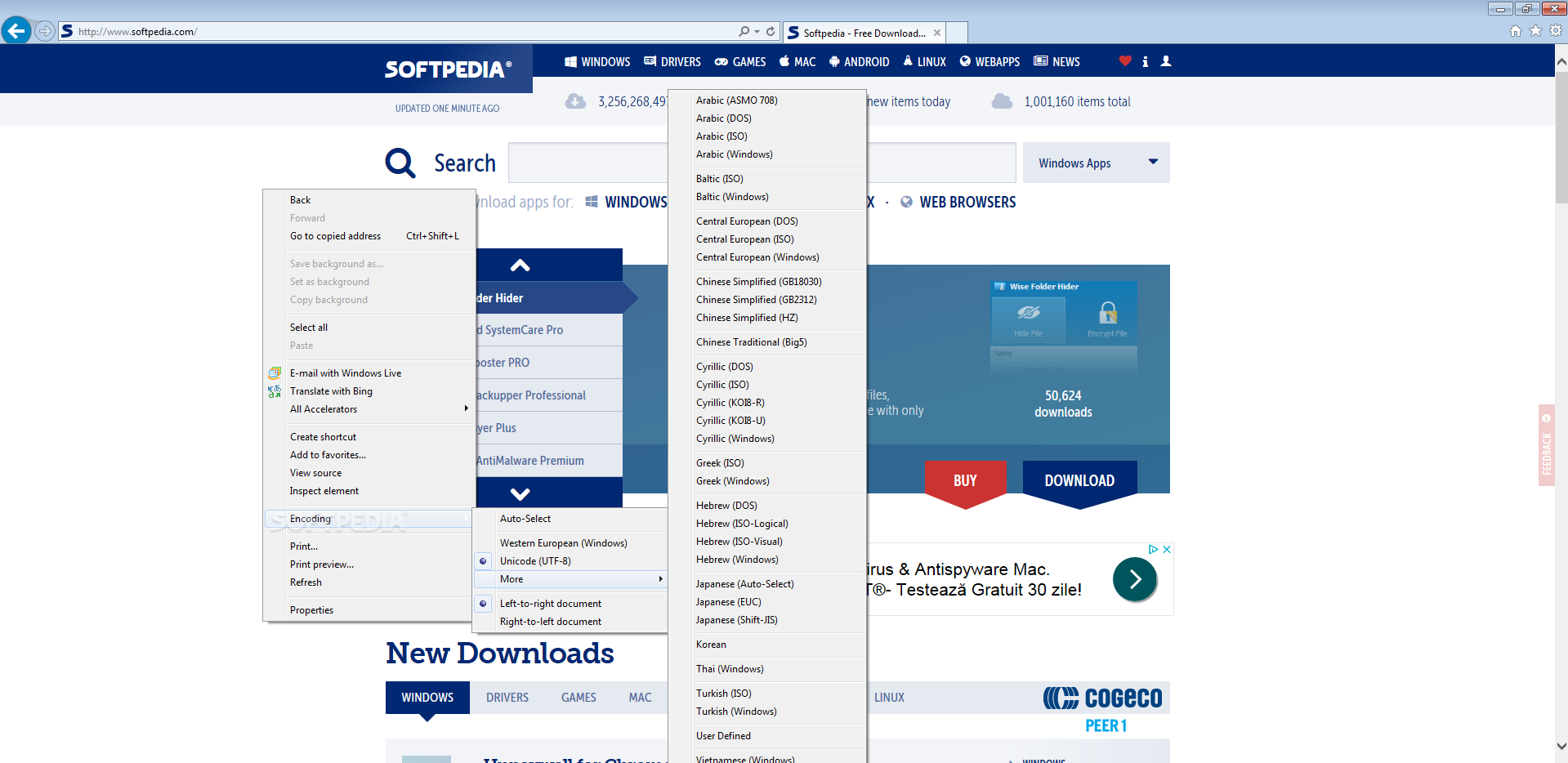Screen dimensions: 1568x763
Task: Open the GAMES navigation item
Action: click(740, 61)
